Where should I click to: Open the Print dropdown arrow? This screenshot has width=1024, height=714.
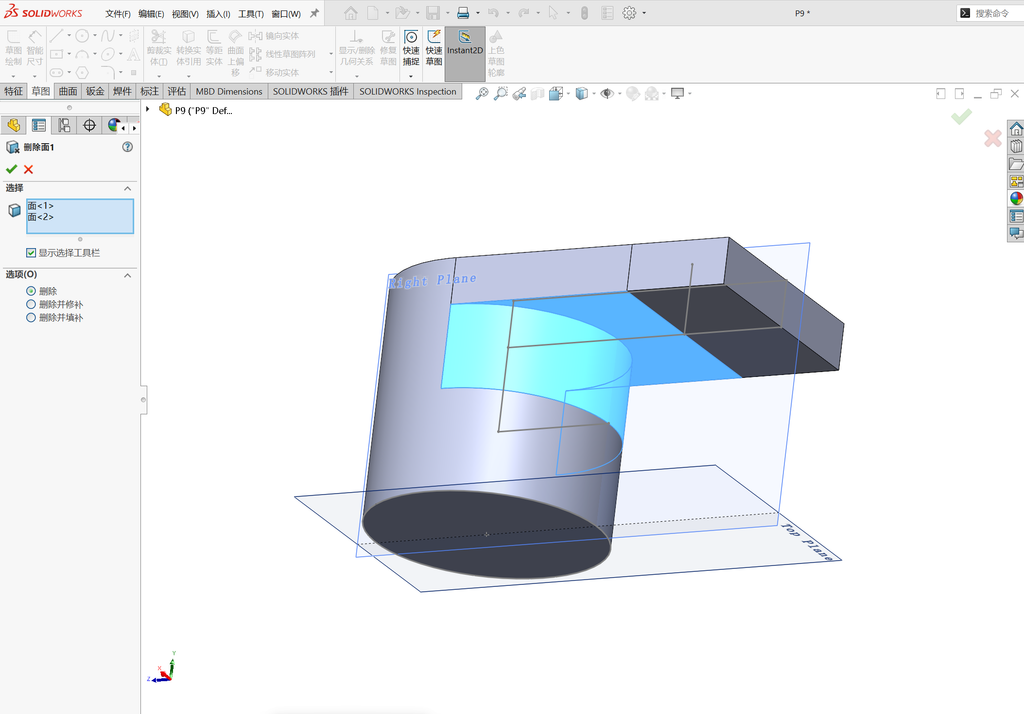click(x=478, y=13)
